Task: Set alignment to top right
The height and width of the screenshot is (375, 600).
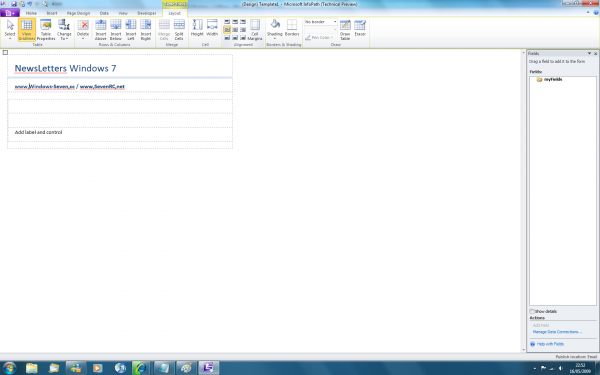Action: point(243,22)
